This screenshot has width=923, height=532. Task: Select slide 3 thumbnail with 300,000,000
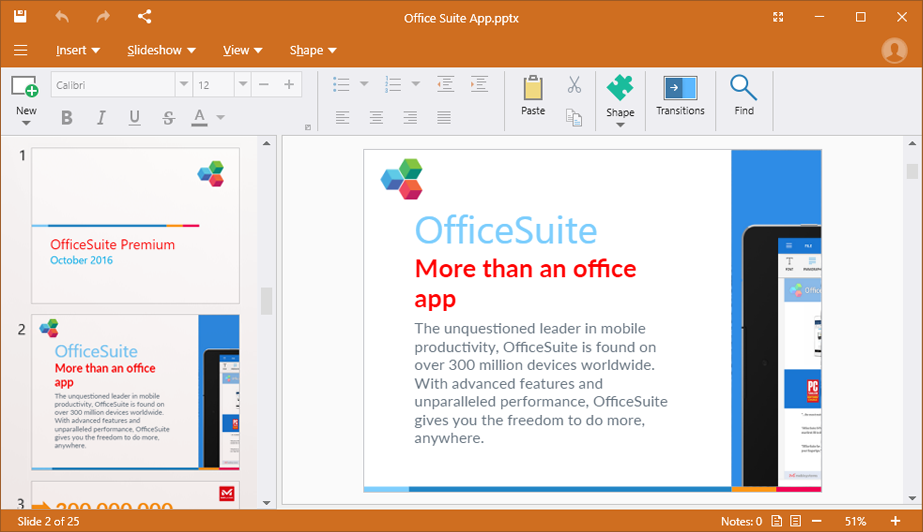(135, 495)
